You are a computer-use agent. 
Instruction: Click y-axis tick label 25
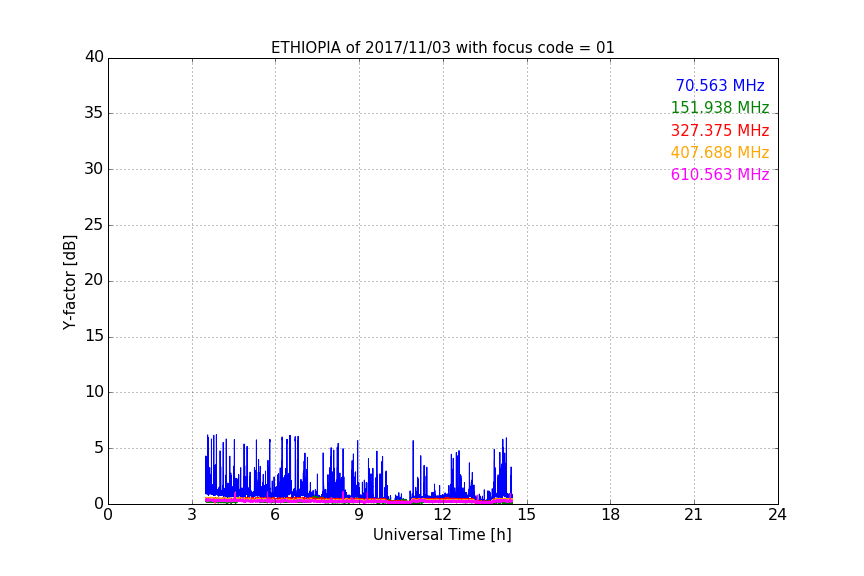[94, 225]
